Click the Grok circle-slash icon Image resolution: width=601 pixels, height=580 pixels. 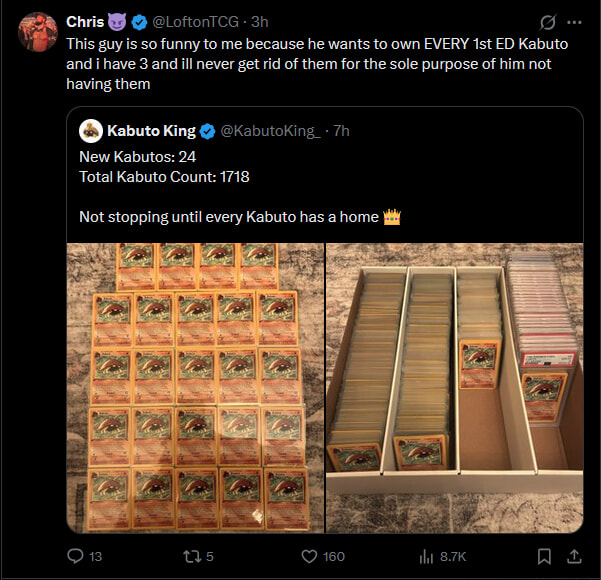click(x=547, y=22)
